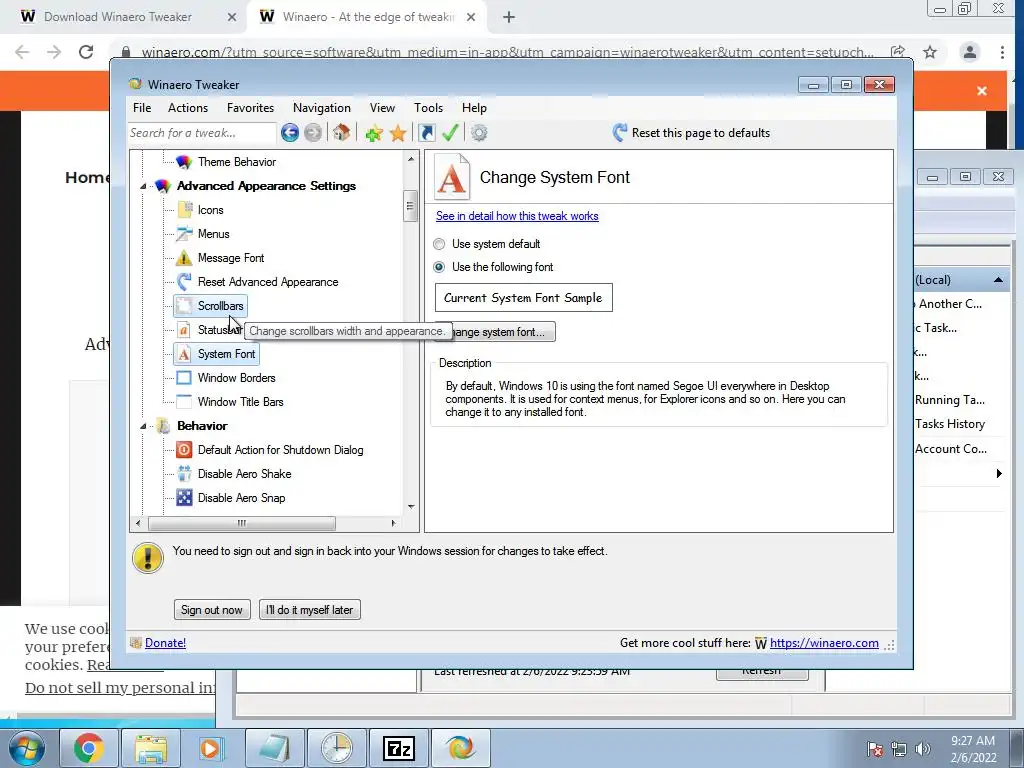Open Chrome profile avatar icon

pos(970,52)
